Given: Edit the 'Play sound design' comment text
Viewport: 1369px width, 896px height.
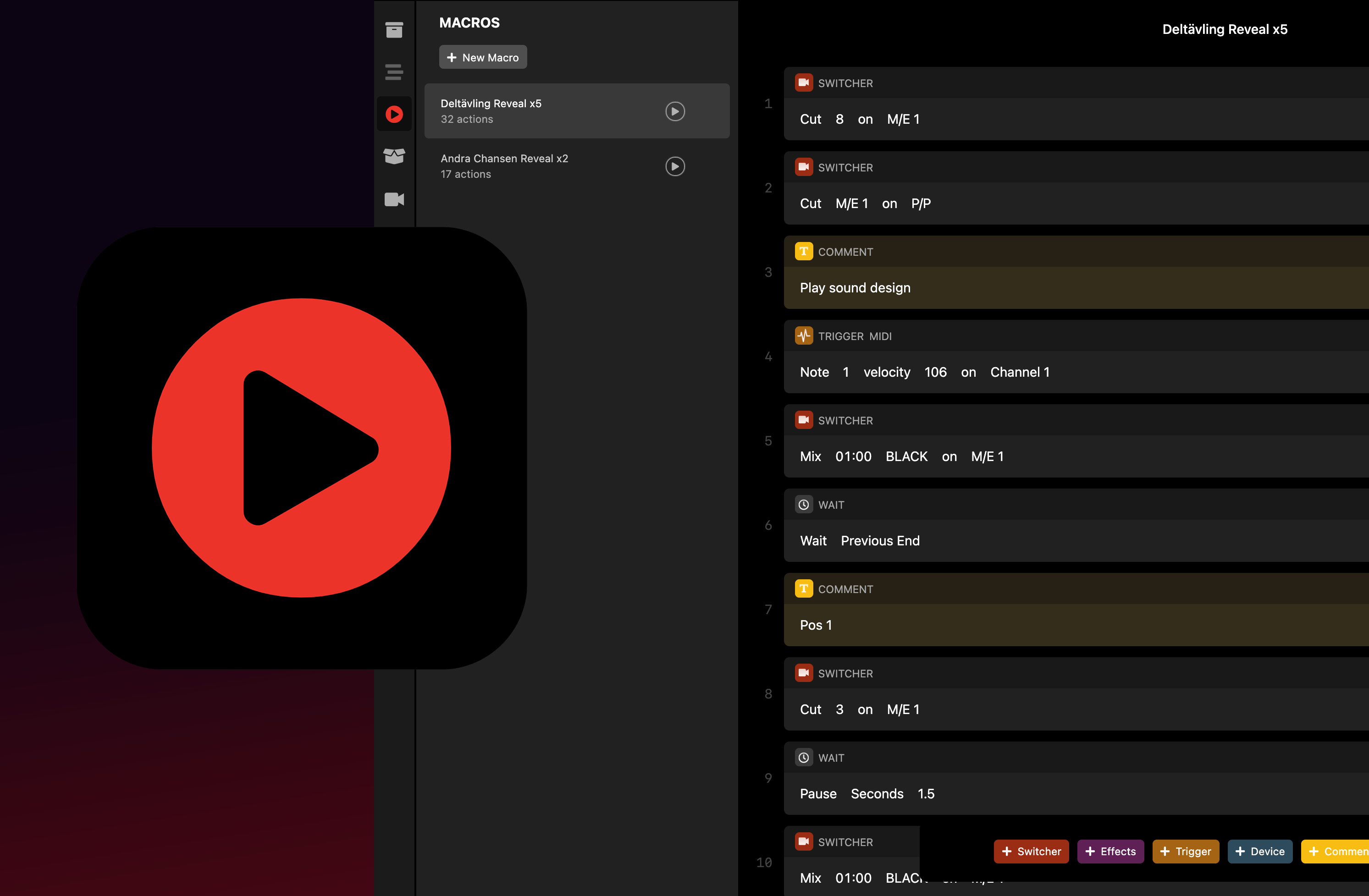Looking at the screenshot, I should 855,287.
